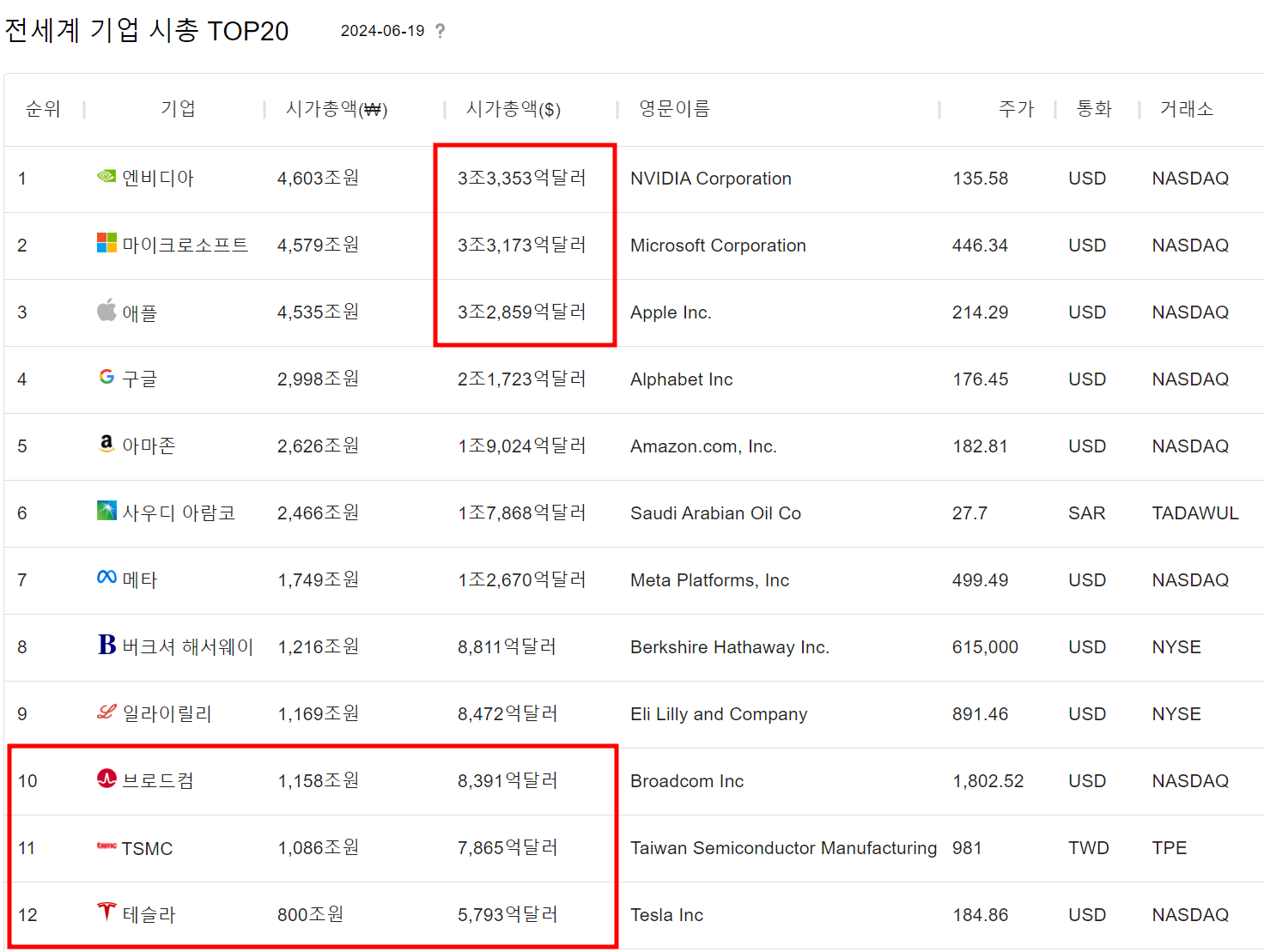Click the 2024-06-19 date label
The image size is (1264, 952).
click(382, 31)
